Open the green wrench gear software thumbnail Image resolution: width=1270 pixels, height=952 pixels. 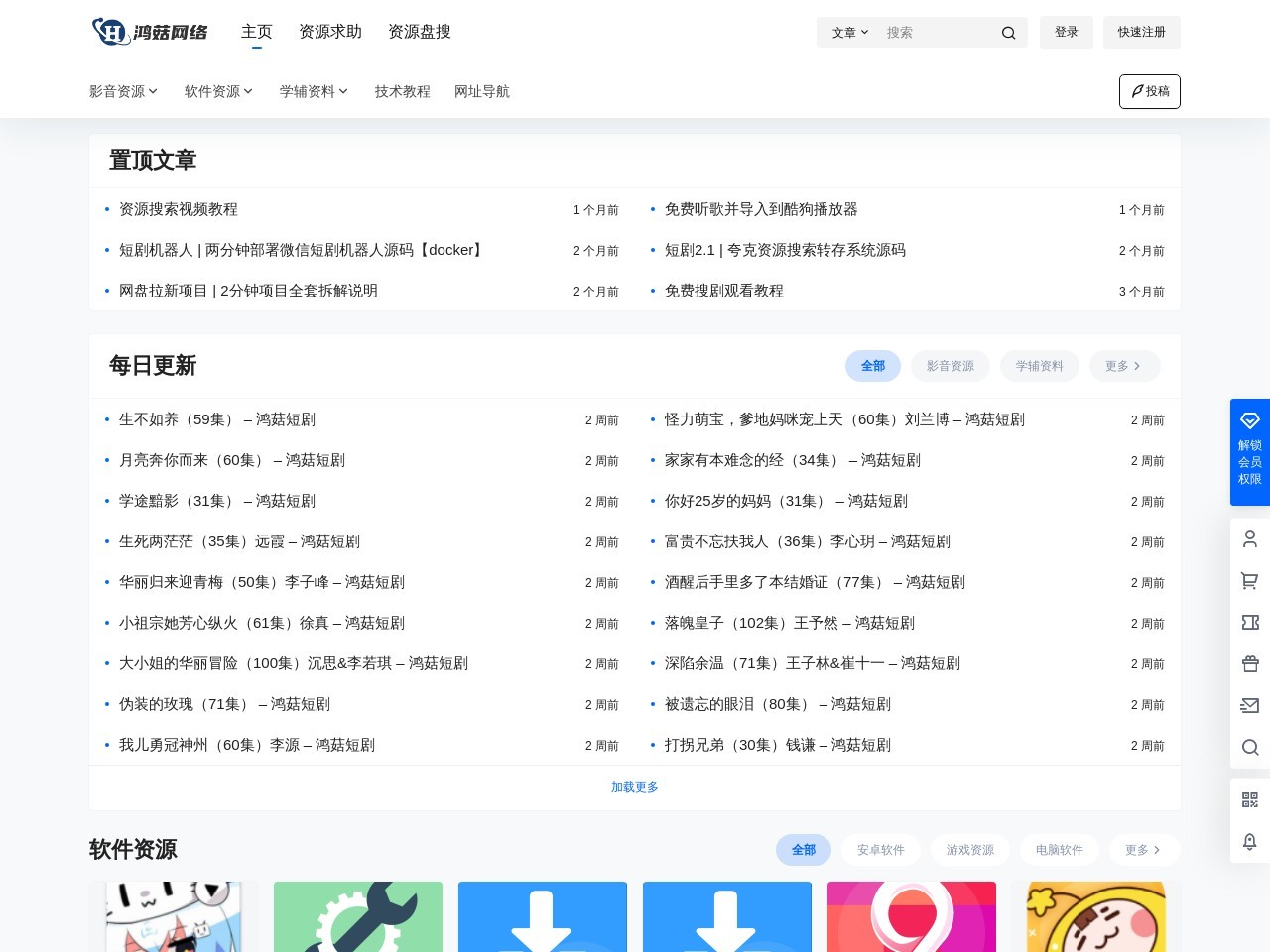358,916
